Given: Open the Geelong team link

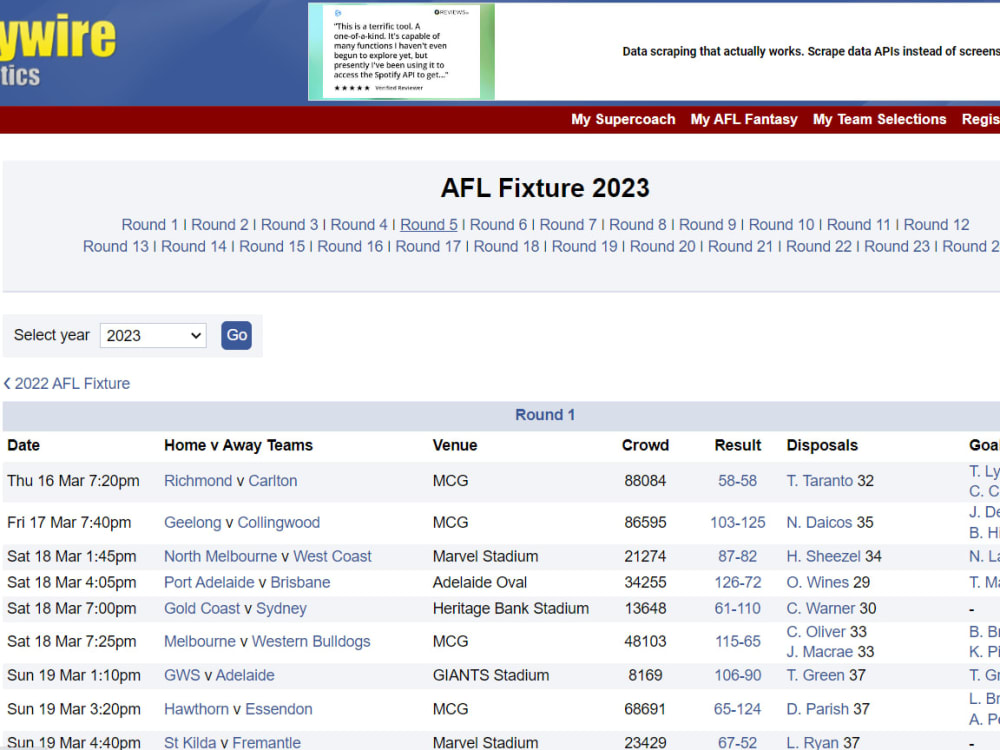Looking at the screenshot, I should (x=193, y=522).
